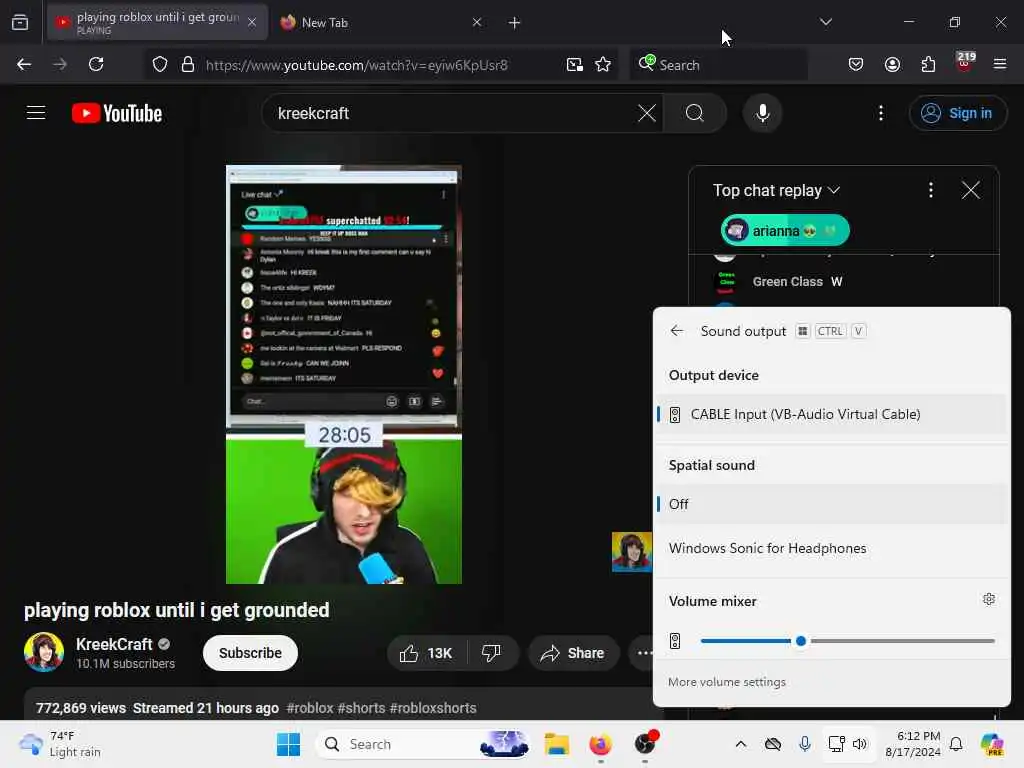Open Firefox from the taskbar
Screen dimensions: 1024x768
[x=600, y=744]
